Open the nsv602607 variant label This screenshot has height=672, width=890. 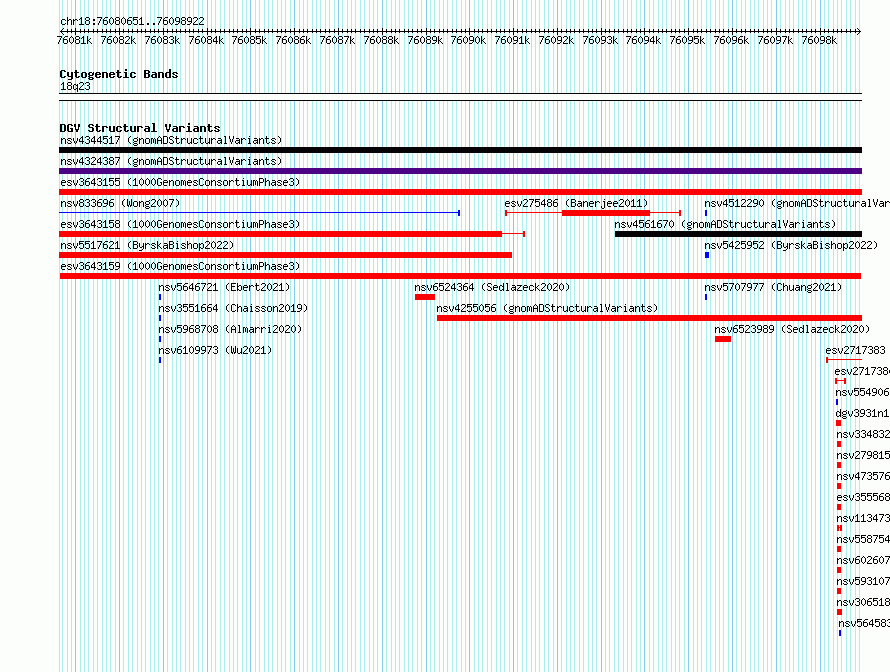(863, 560)
